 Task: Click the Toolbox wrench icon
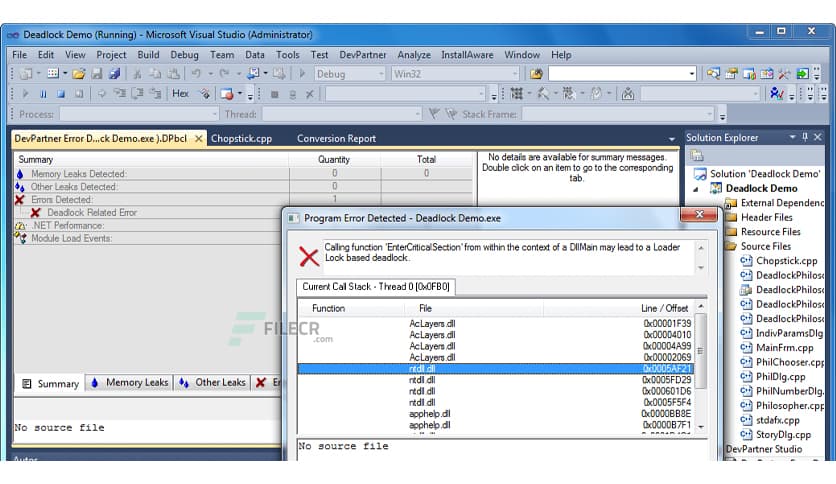coord(784,74)
